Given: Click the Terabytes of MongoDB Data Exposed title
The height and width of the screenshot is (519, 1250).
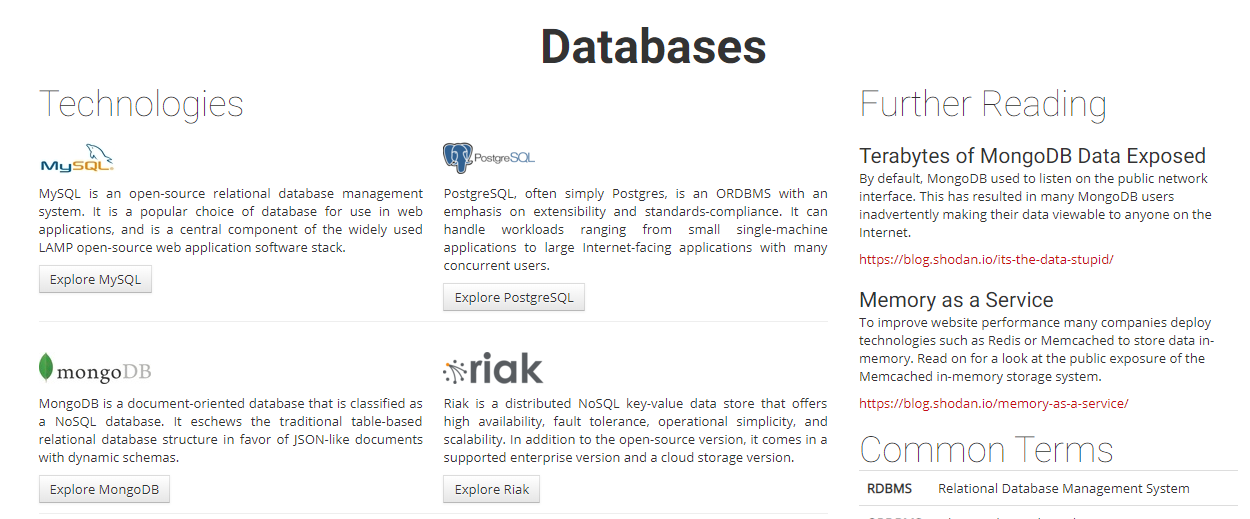Looking at the screenshot, I should coord(1032,156).
